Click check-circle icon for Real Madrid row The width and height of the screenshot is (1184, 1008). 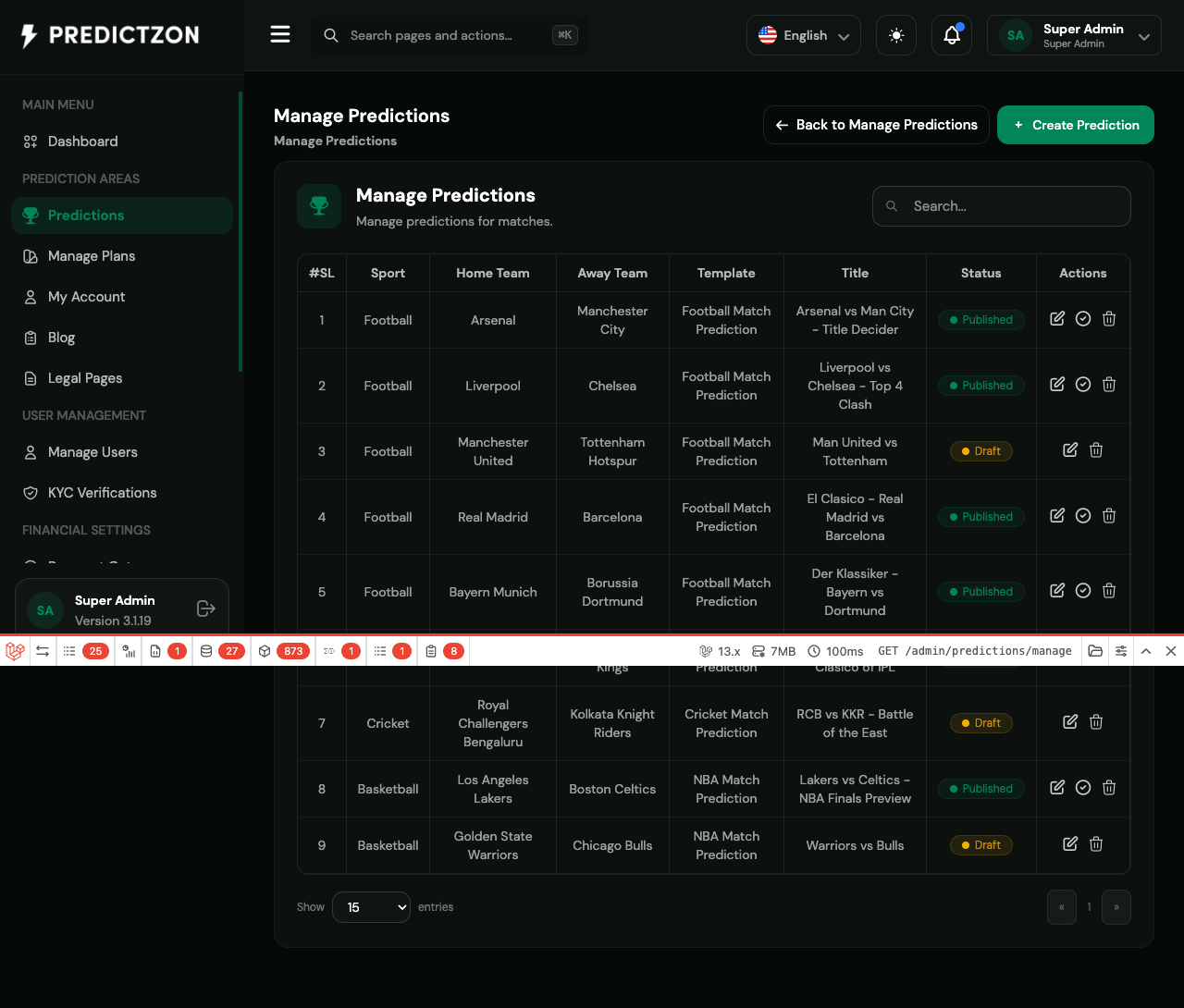tap(1083, 516)
